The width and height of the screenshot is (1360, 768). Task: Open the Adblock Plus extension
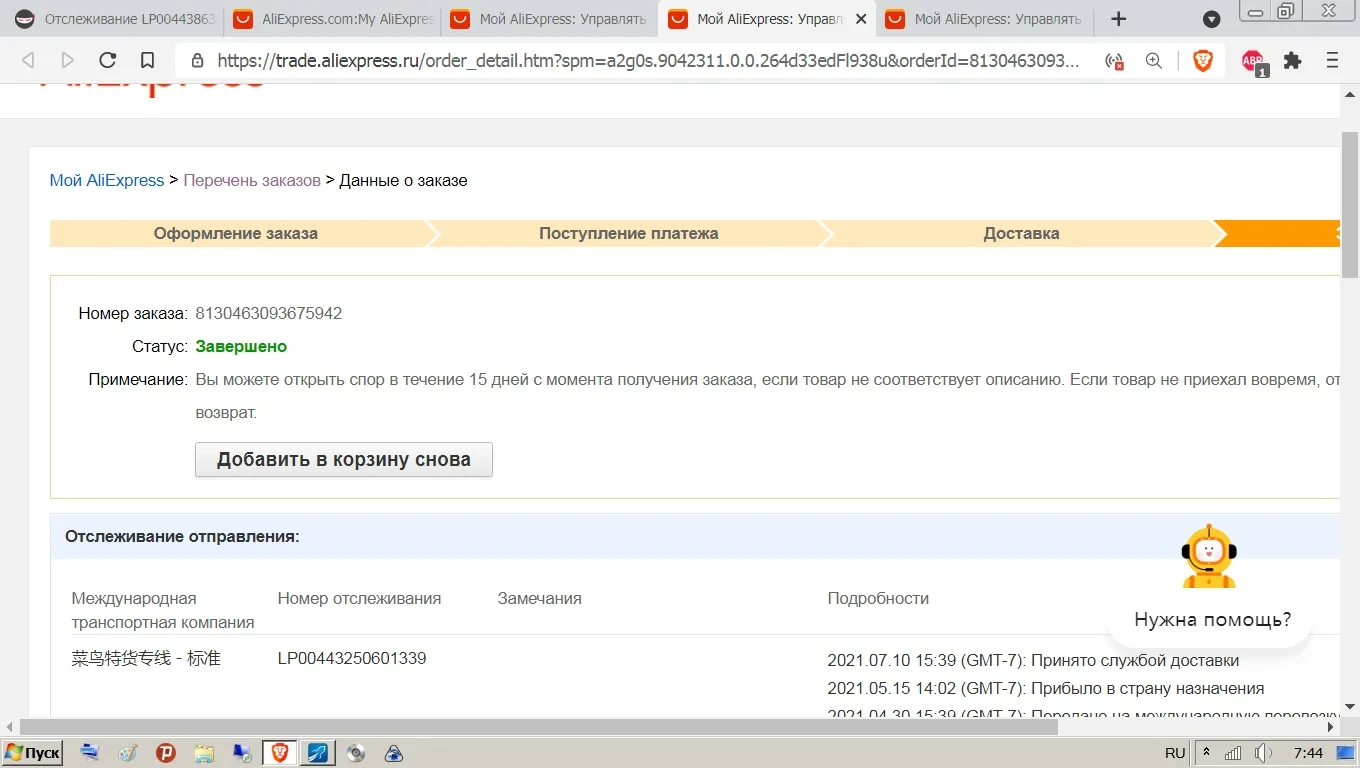1253,62
